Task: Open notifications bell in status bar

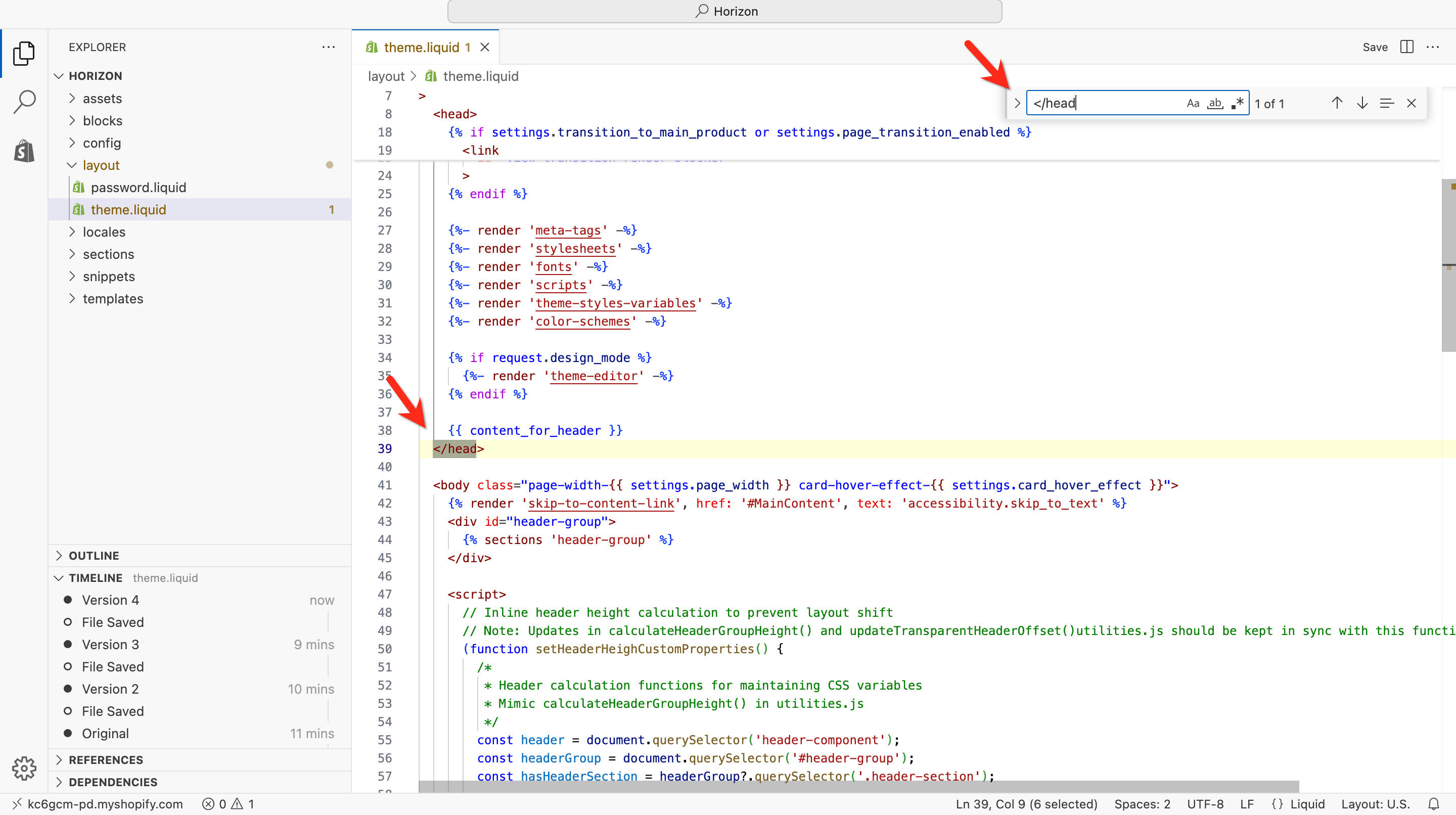Action: [1434, 804]
